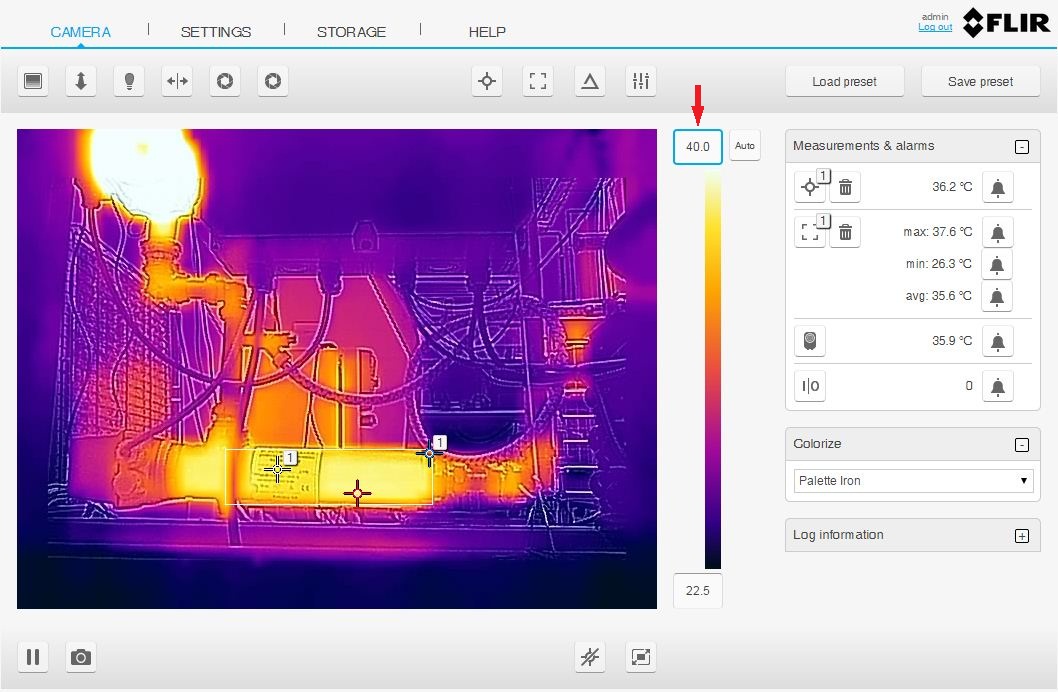The width and height of the screenshot is (1058, 692).
Task: Click the temperature color scale bar
Action: click(712, 370)
